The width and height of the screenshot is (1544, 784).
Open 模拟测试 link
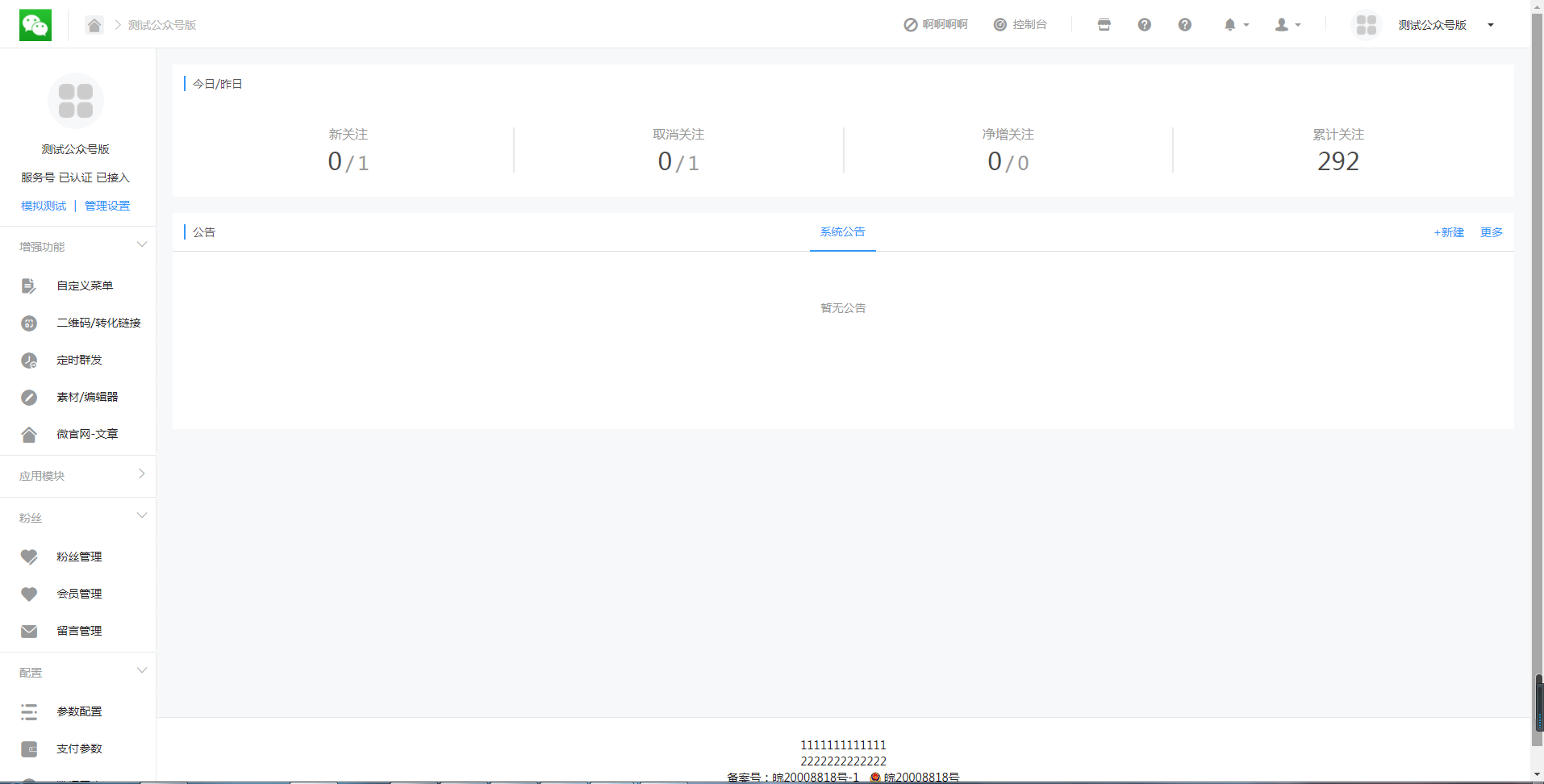coord(44,206)
